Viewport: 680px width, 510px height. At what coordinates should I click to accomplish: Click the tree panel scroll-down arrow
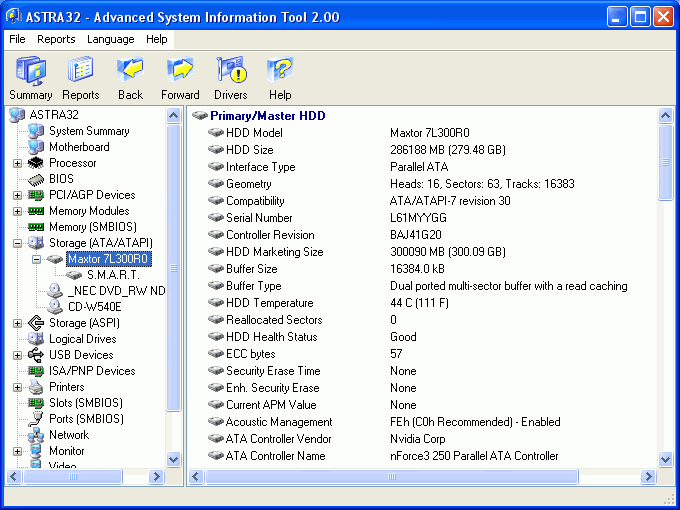173,459
